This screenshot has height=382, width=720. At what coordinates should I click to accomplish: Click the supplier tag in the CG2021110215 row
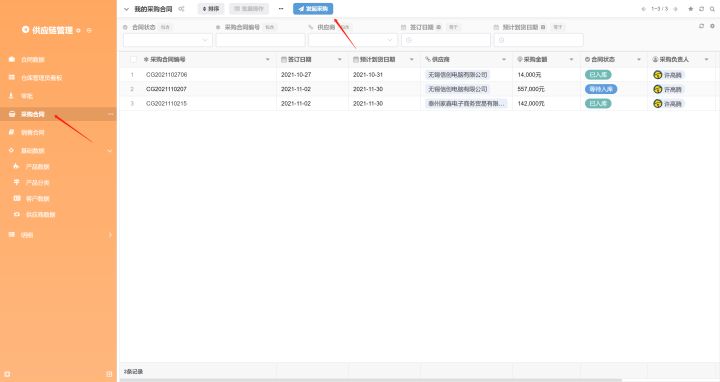coord(466,103)
